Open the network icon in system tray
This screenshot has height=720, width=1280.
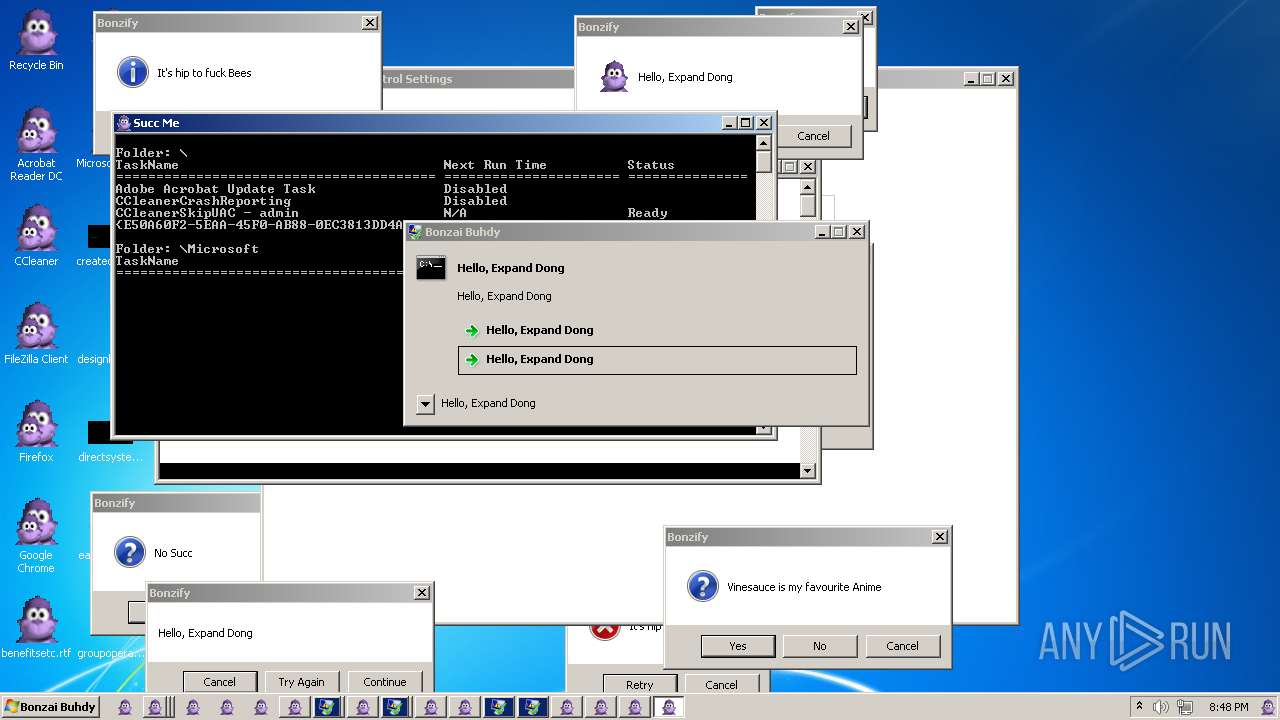coord(1185,707)
